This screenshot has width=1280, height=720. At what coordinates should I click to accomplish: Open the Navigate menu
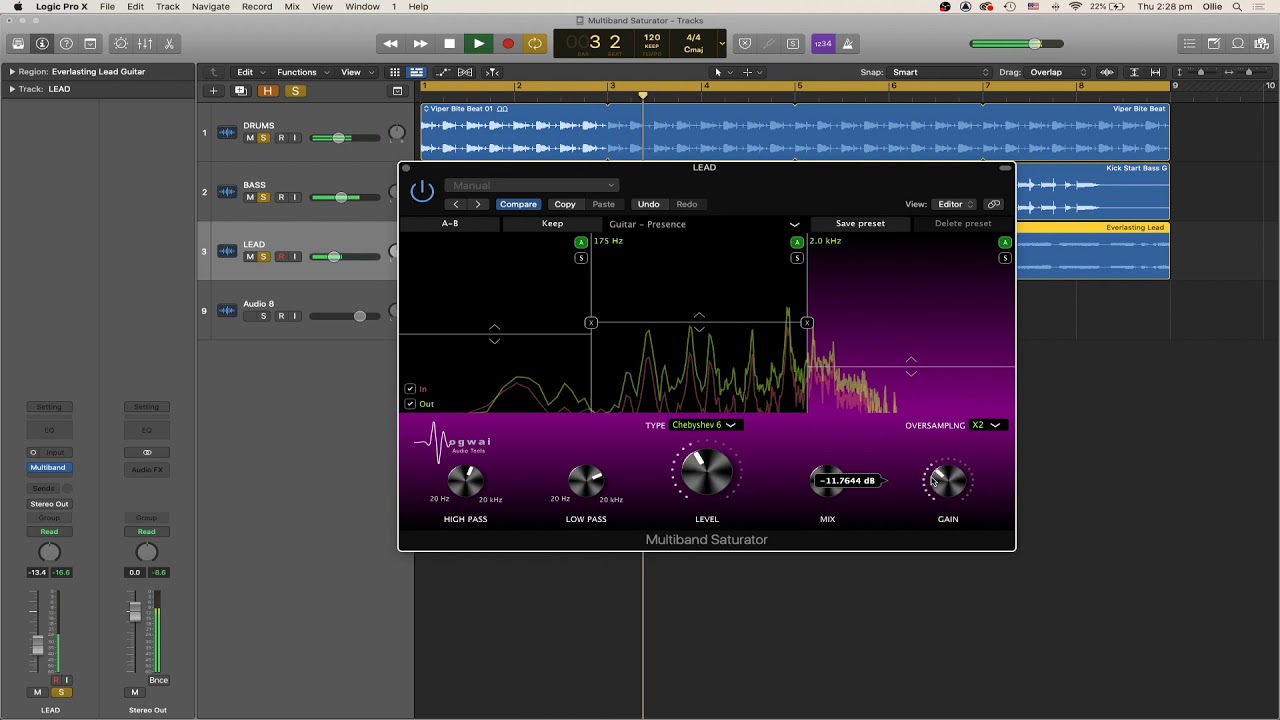211,7
